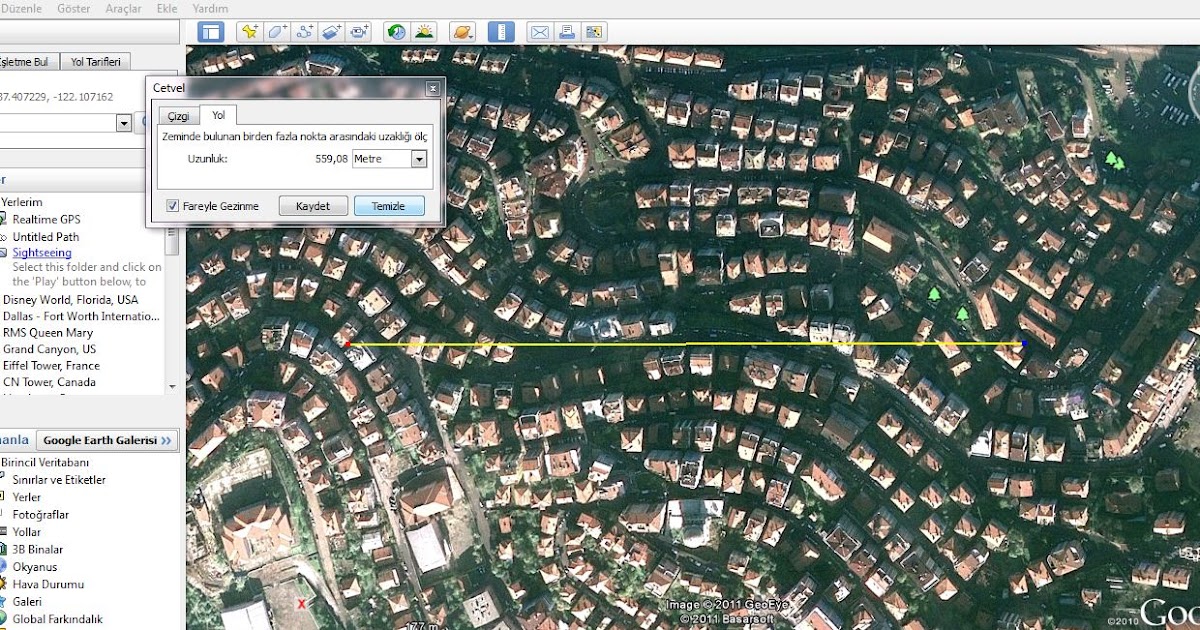1200x630 pixels.
Task: Select Disney World, Florida, USA
Action: (71, 300)
